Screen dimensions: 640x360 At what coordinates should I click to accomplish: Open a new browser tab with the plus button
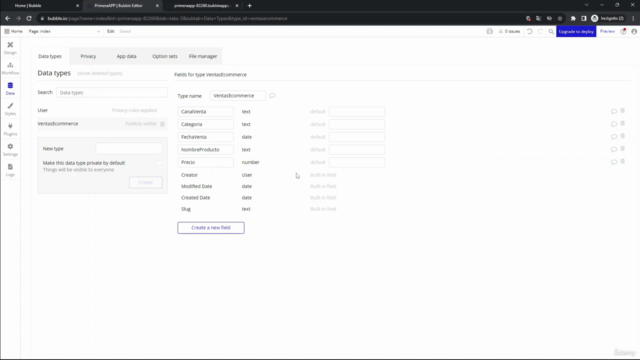[249, 6]
